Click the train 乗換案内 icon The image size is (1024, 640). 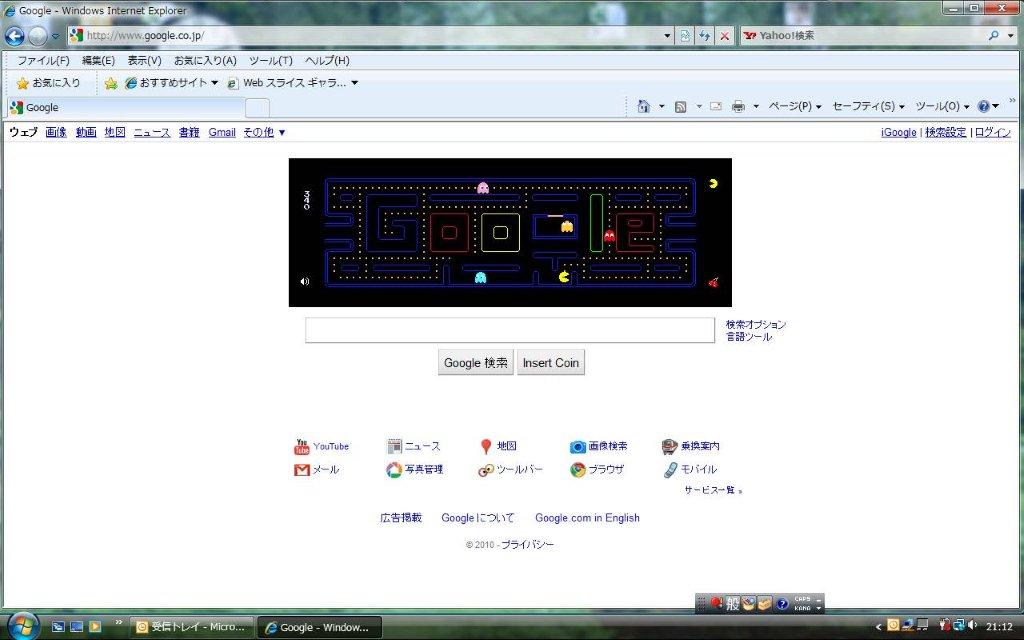pos(669,447)
